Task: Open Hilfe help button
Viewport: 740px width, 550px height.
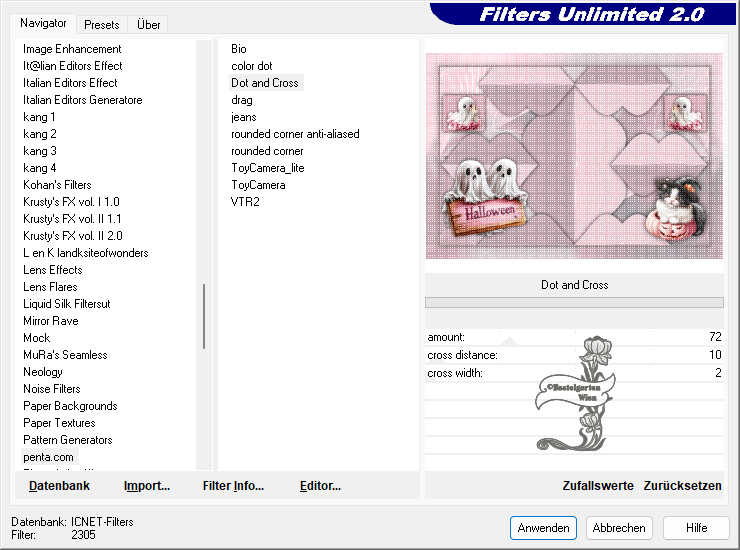Action: click(696, 528)
